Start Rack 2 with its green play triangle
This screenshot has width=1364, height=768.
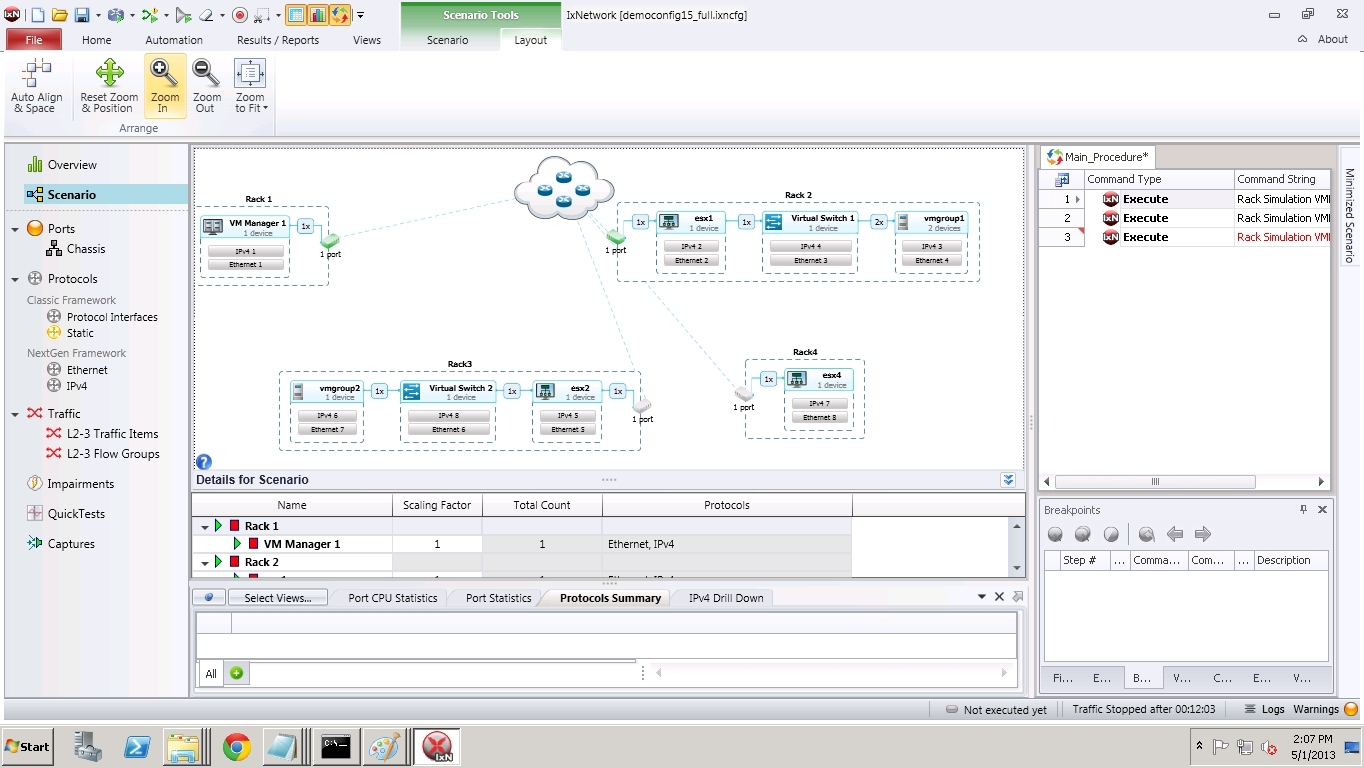coord(219,562)
